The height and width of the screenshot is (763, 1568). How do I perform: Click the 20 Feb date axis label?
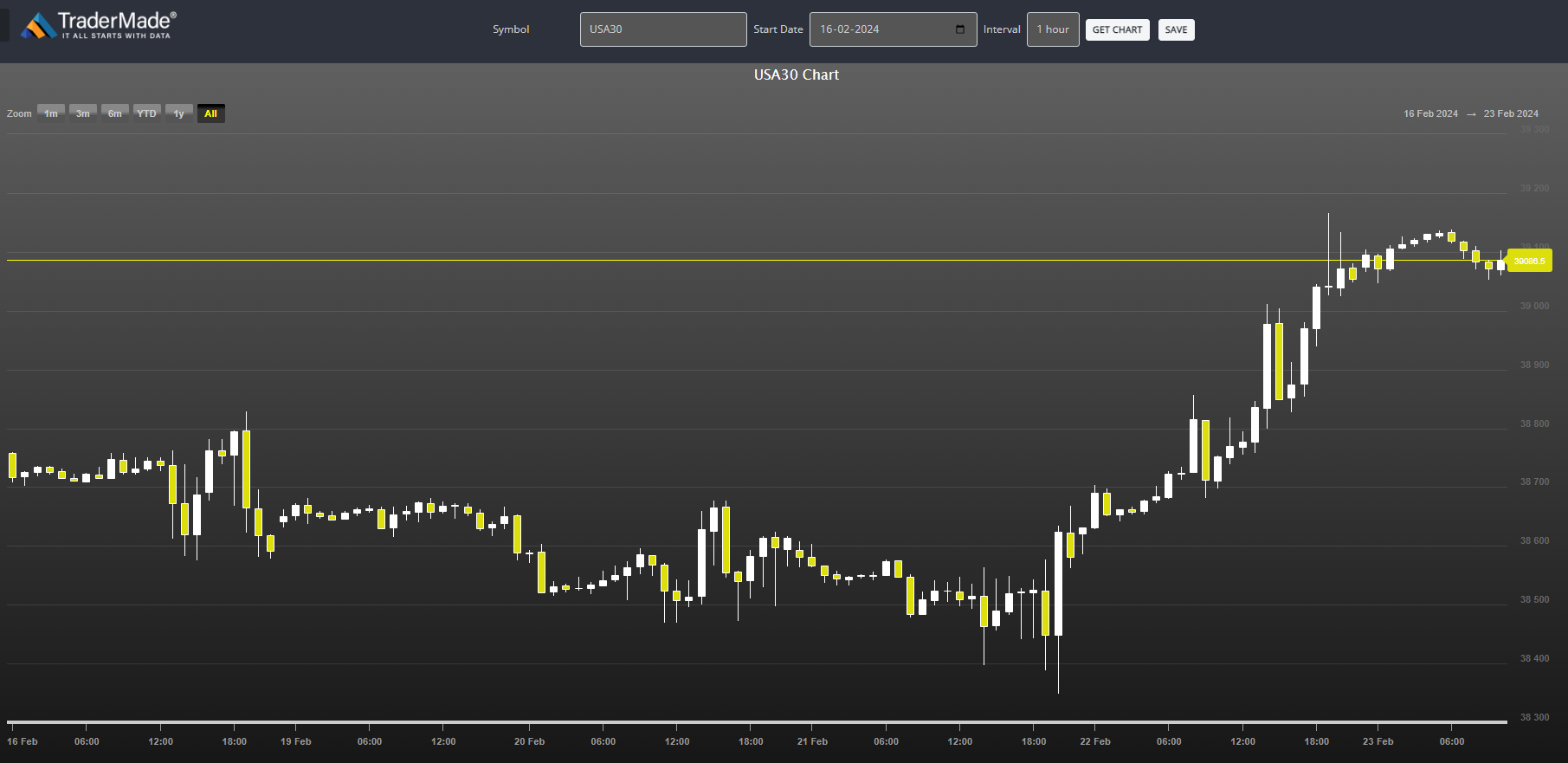pos(529,741)
